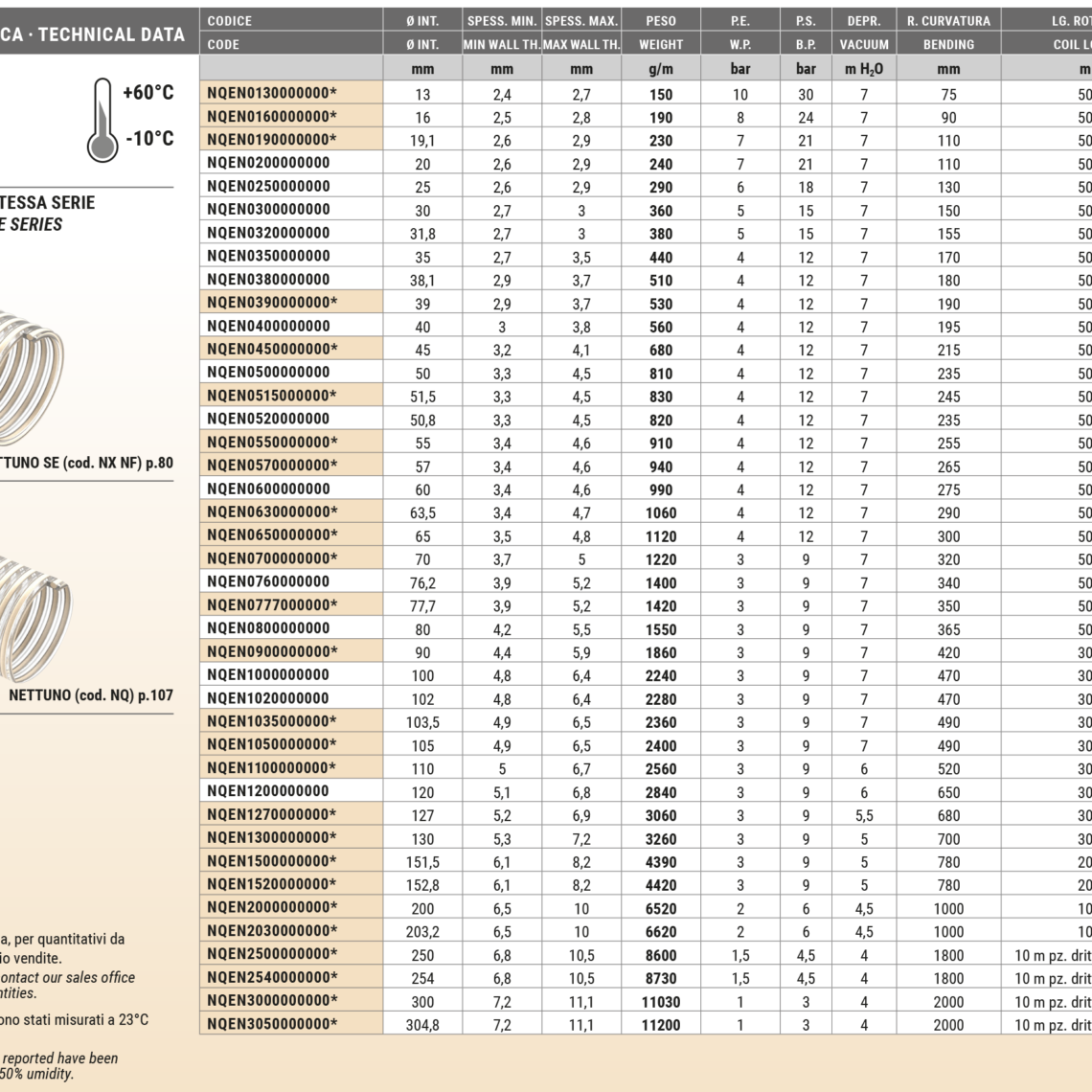The height and width of the screenshot is (1092, 1092).
Task: Select highlighted code NQEN3050000000*
Action: click(272, 1023)
